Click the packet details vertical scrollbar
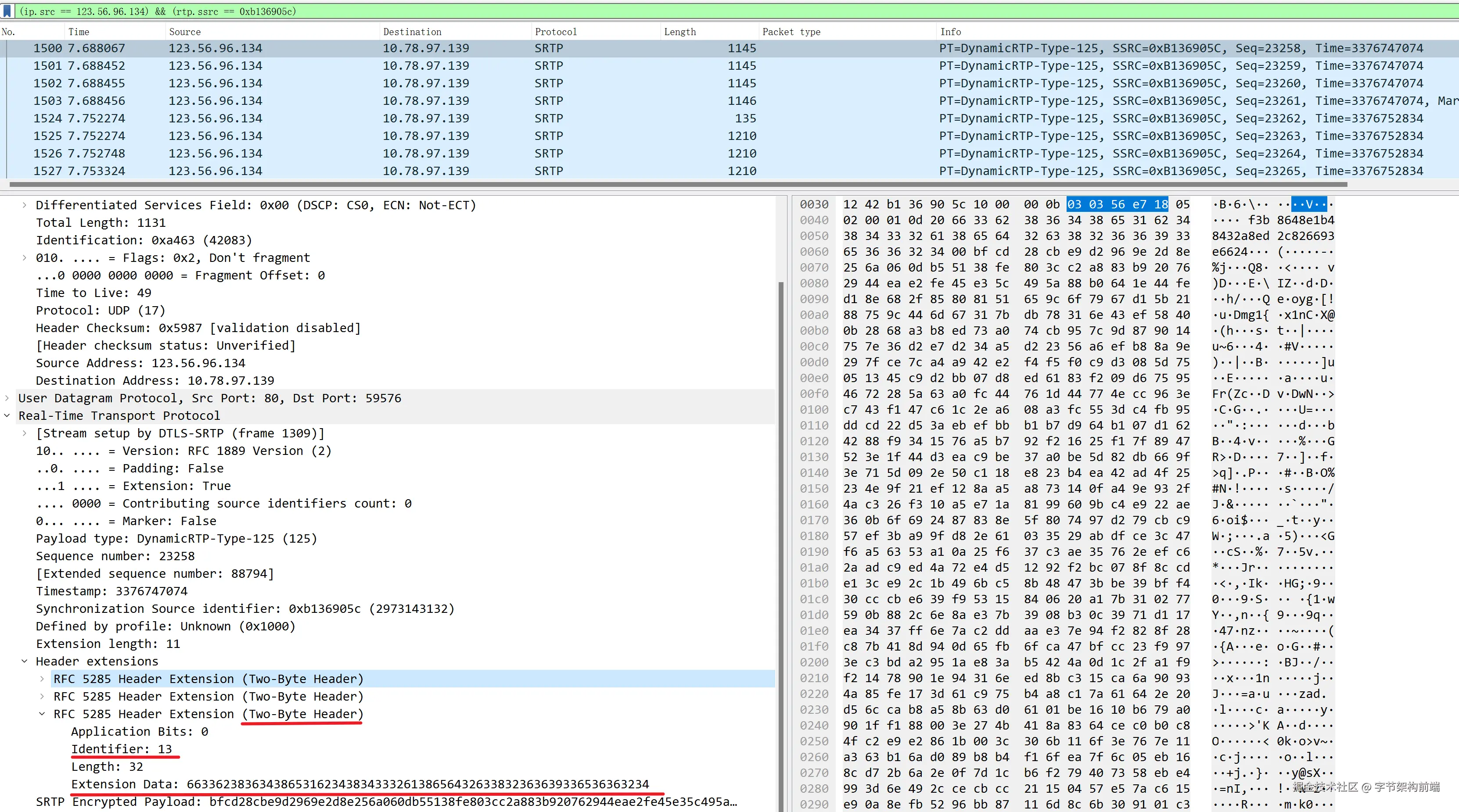 click(781, 510)
